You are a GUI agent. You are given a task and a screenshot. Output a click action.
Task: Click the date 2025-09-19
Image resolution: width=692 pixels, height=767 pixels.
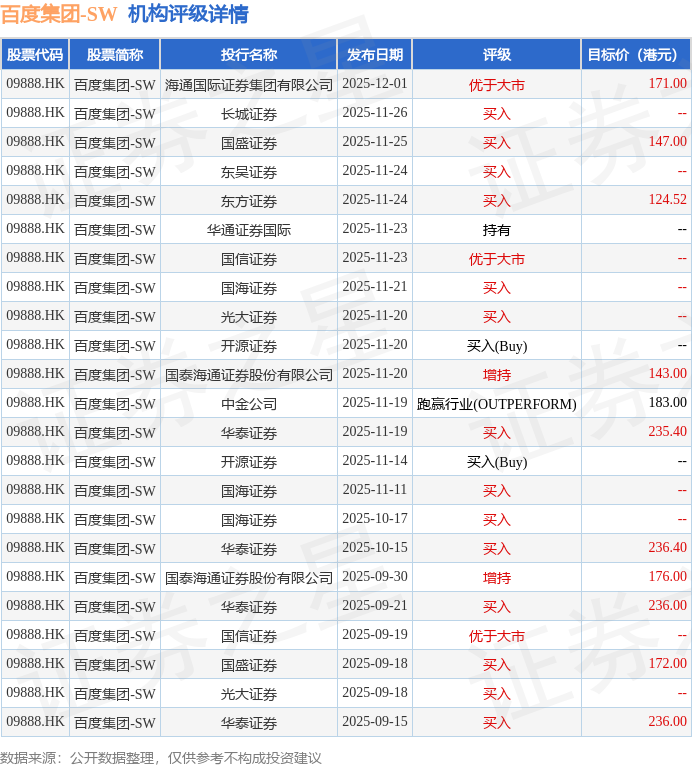tap(375, 634)
